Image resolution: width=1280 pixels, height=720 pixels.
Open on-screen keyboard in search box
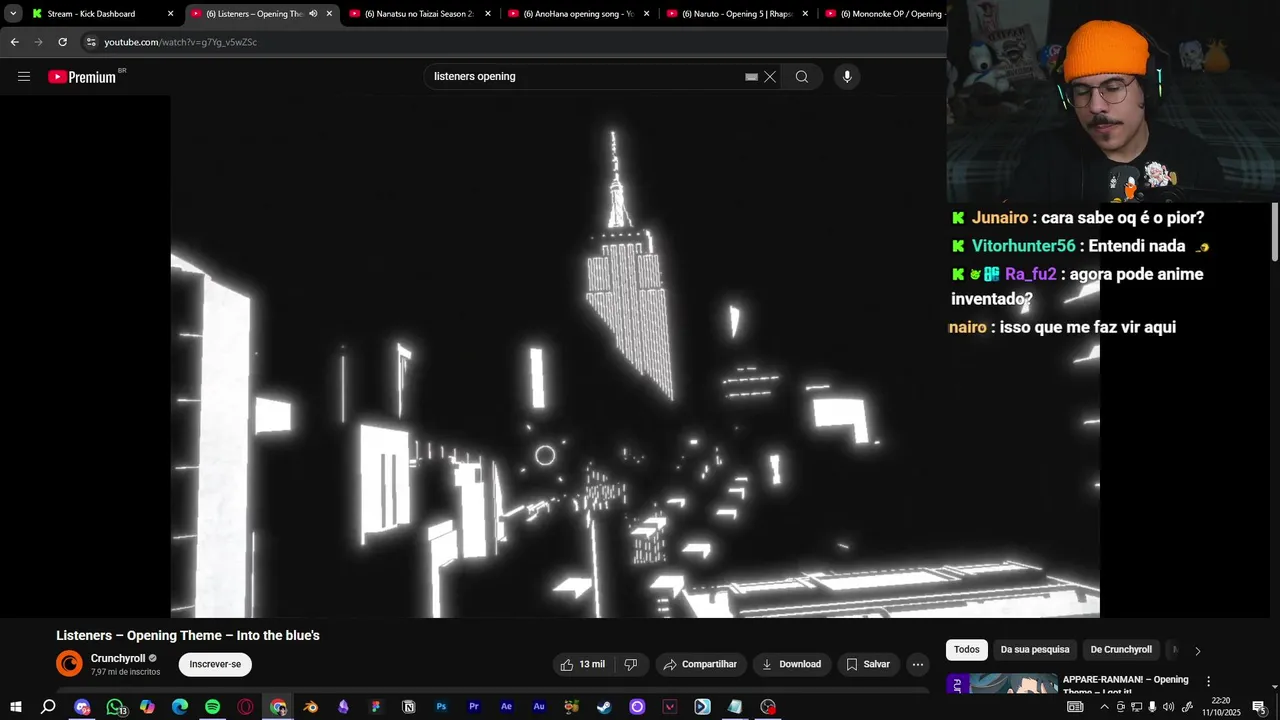pyautogui.click(x=751, y=77)
